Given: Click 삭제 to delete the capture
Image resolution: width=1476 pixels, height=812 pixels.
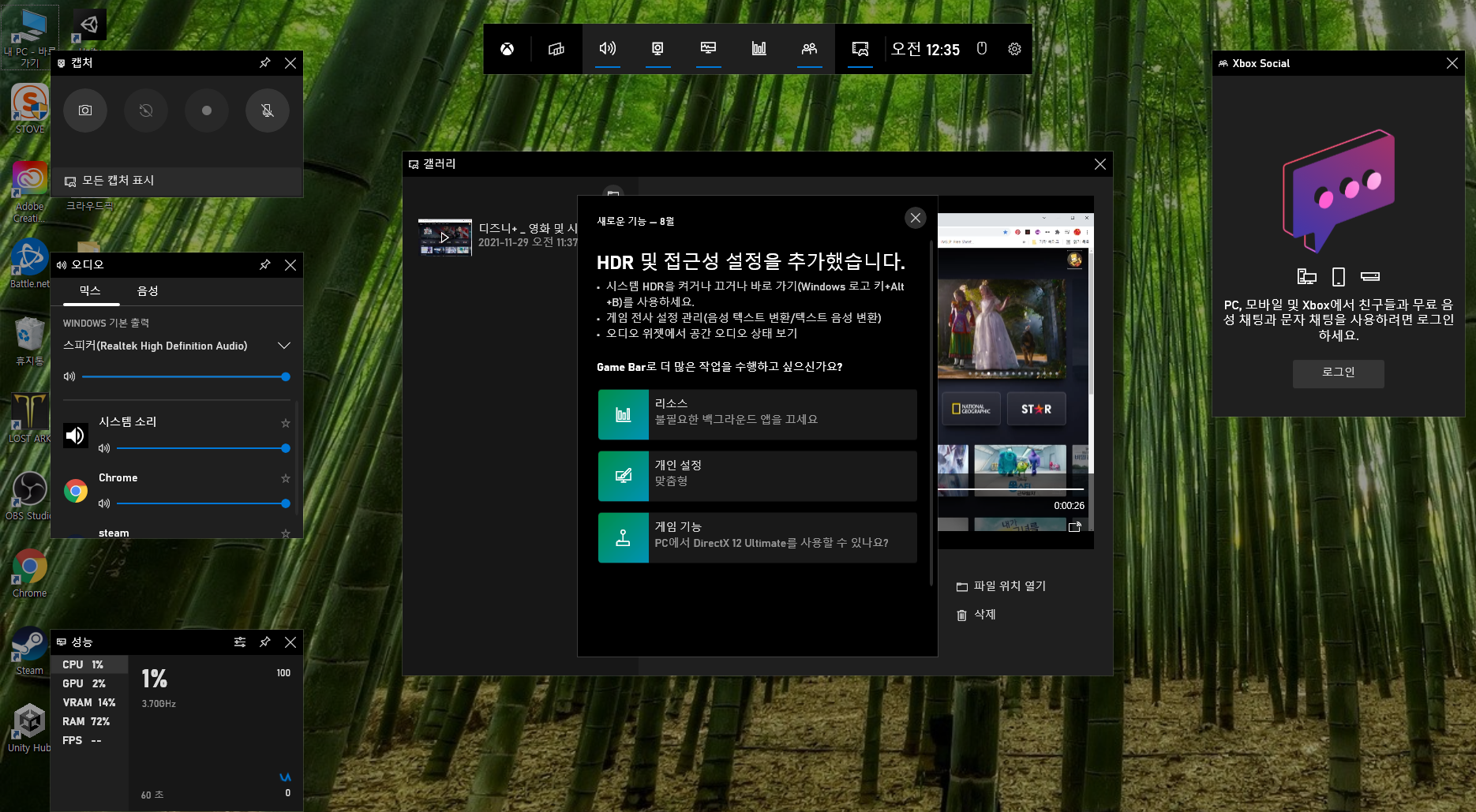Looking at the screenshot, I should click(976, 615).
